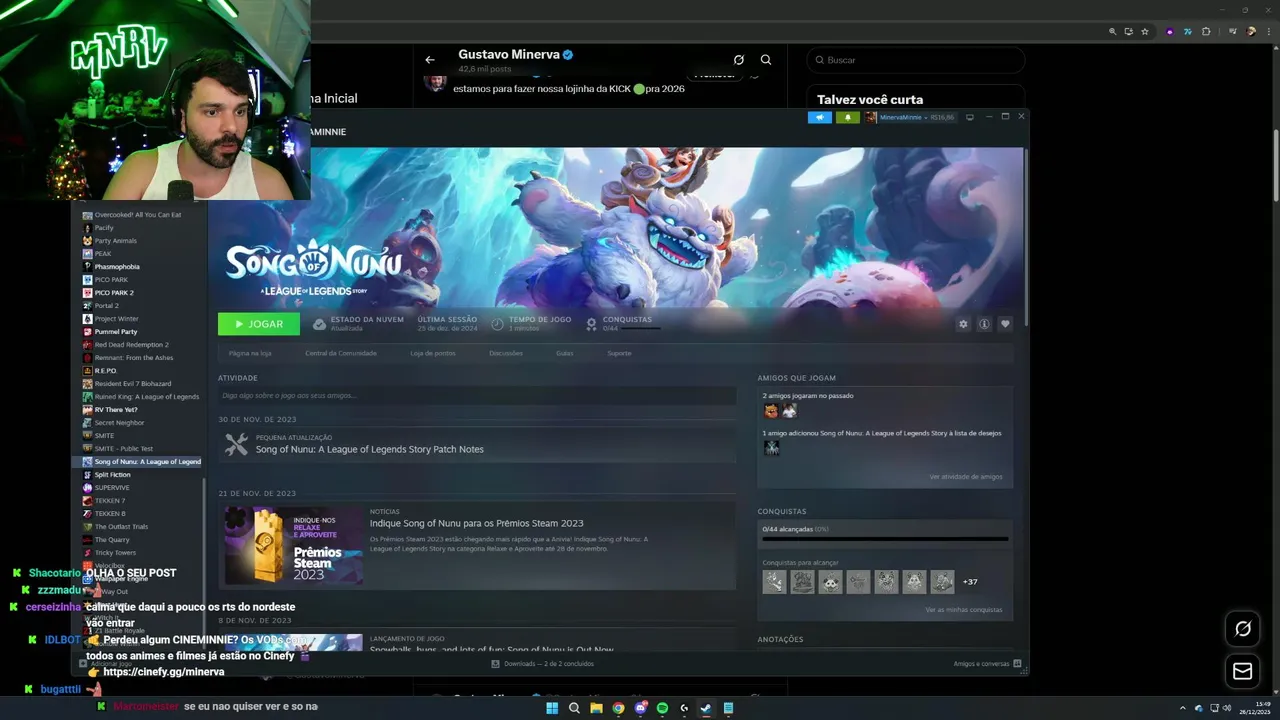This screenshot has height=720, width=1280.
Task: Open first friend avatar who played previously
Action: [x=771, y=411]
